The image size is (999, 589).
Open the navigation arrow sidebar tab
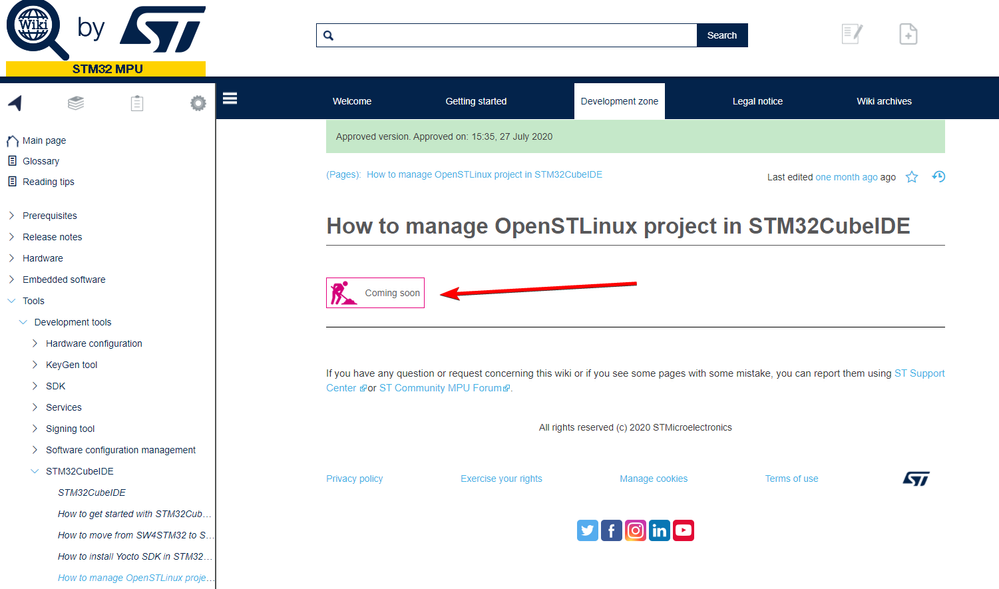pyautogui.click(x=15, y=103)
